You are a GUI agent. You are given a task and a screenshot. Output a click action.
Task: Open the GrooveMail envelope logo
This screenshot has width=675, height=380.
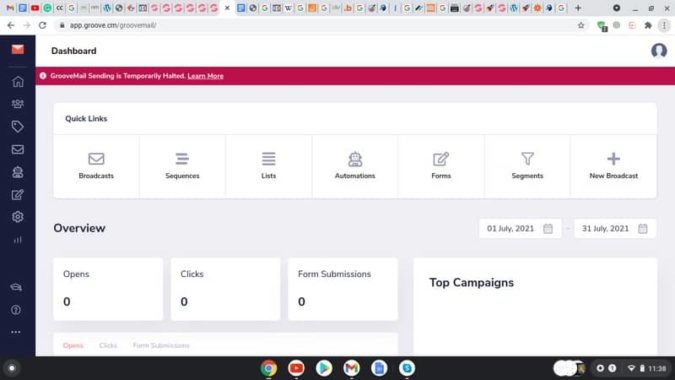point(18,49)
